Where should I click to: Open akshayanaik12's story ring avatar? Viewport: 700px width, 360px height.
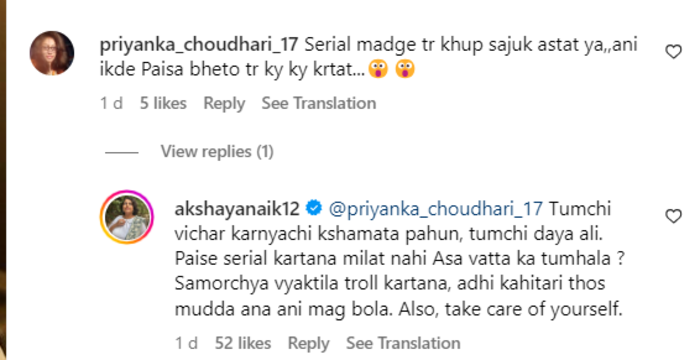(x=127, y=217)
